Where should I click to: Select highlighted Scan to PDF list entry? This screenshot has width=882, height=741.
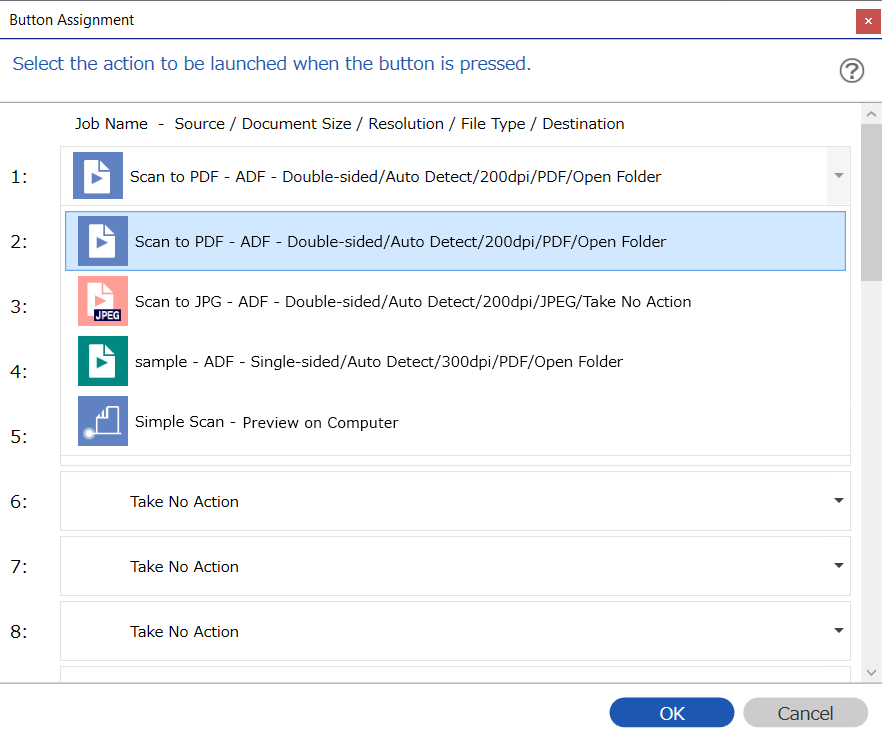(x=456, y=241)
